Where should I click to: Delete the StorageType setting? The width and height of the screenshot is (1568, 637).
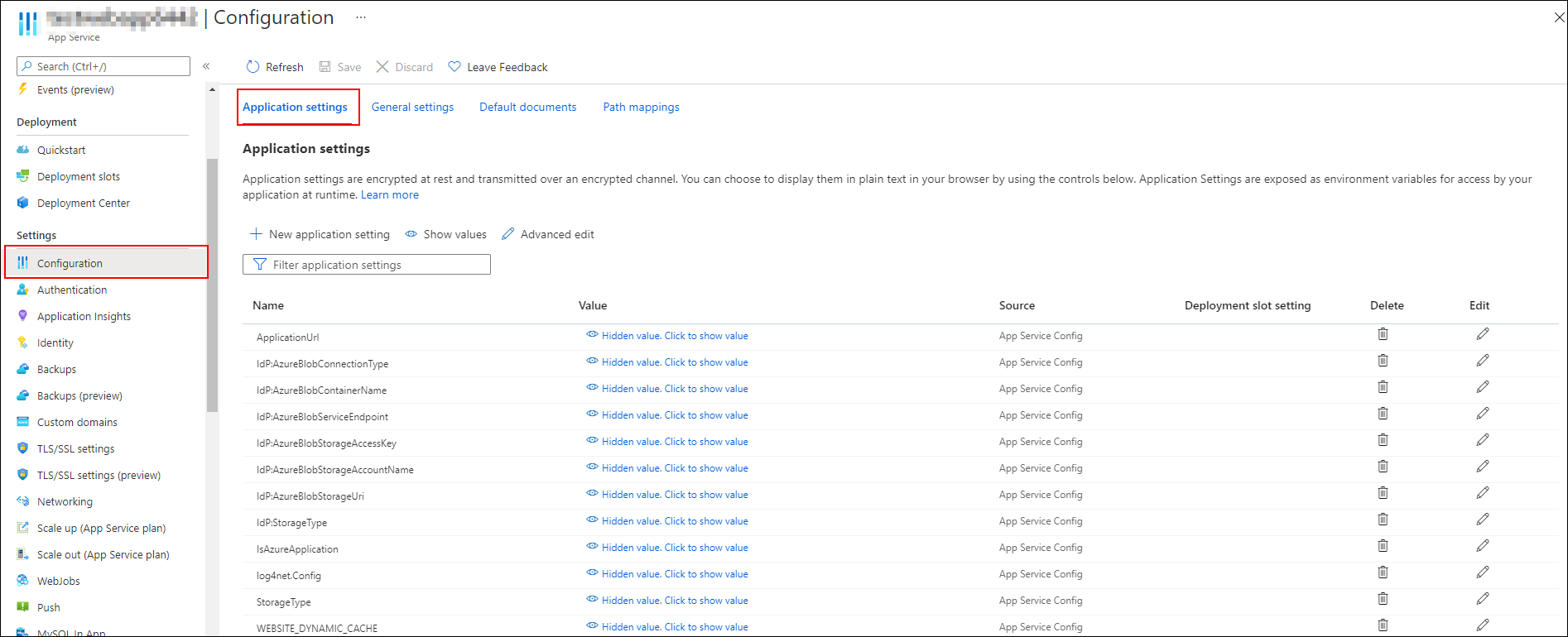(1383, 599)
